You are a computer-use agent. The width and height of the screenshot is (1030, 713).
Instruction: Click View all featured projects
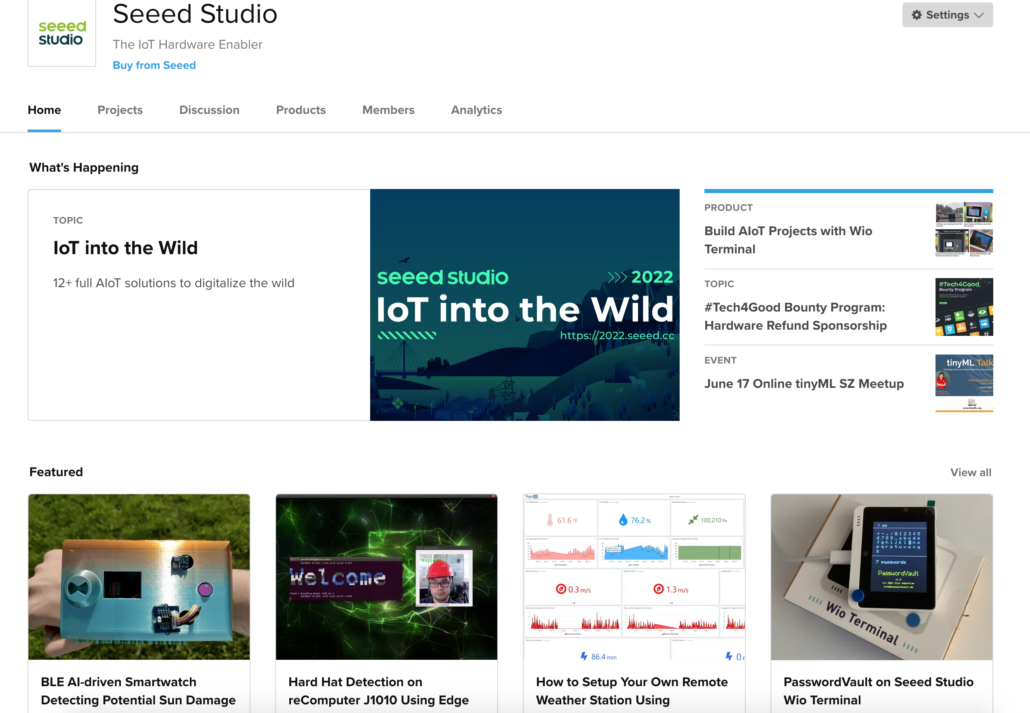click(970, 472)
